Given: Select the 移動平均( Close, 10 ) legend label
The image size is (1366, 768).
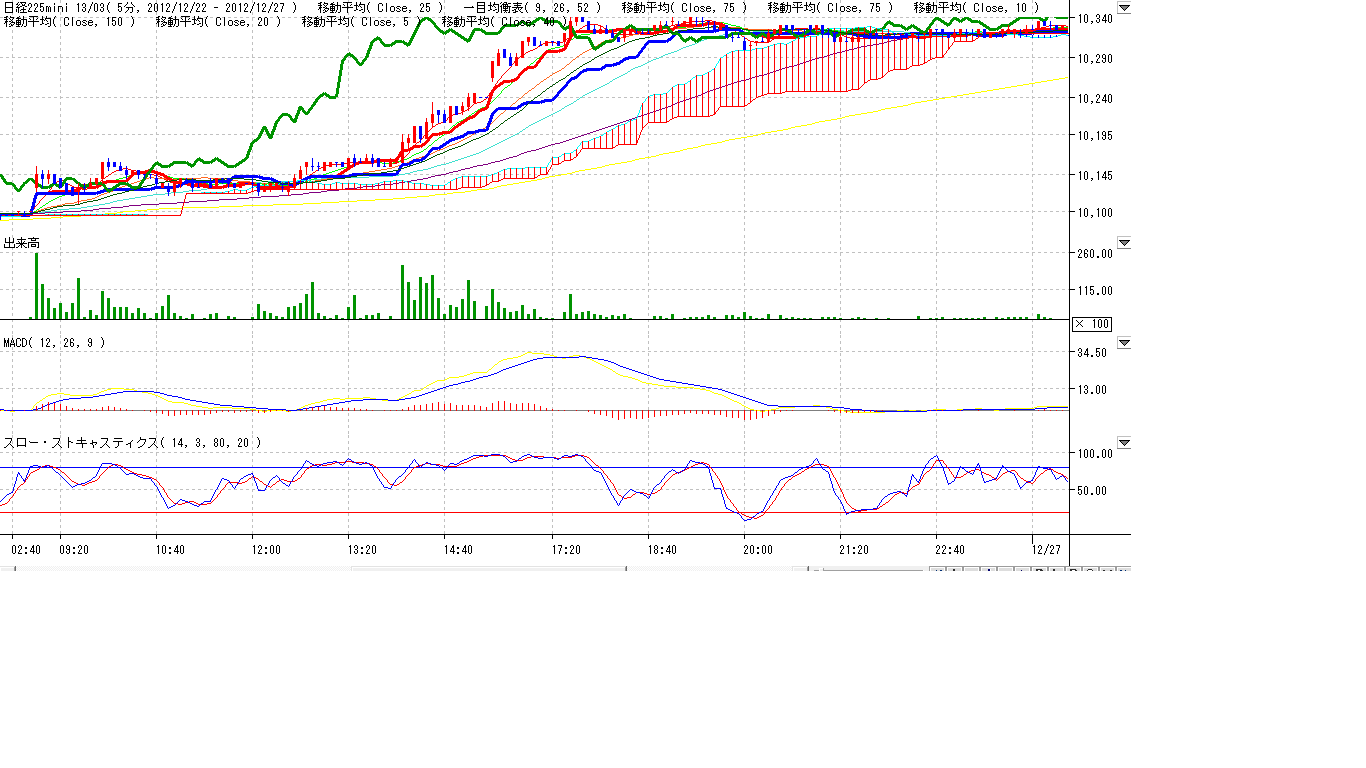Looking at the screenshot, I should tap(976, 7).
